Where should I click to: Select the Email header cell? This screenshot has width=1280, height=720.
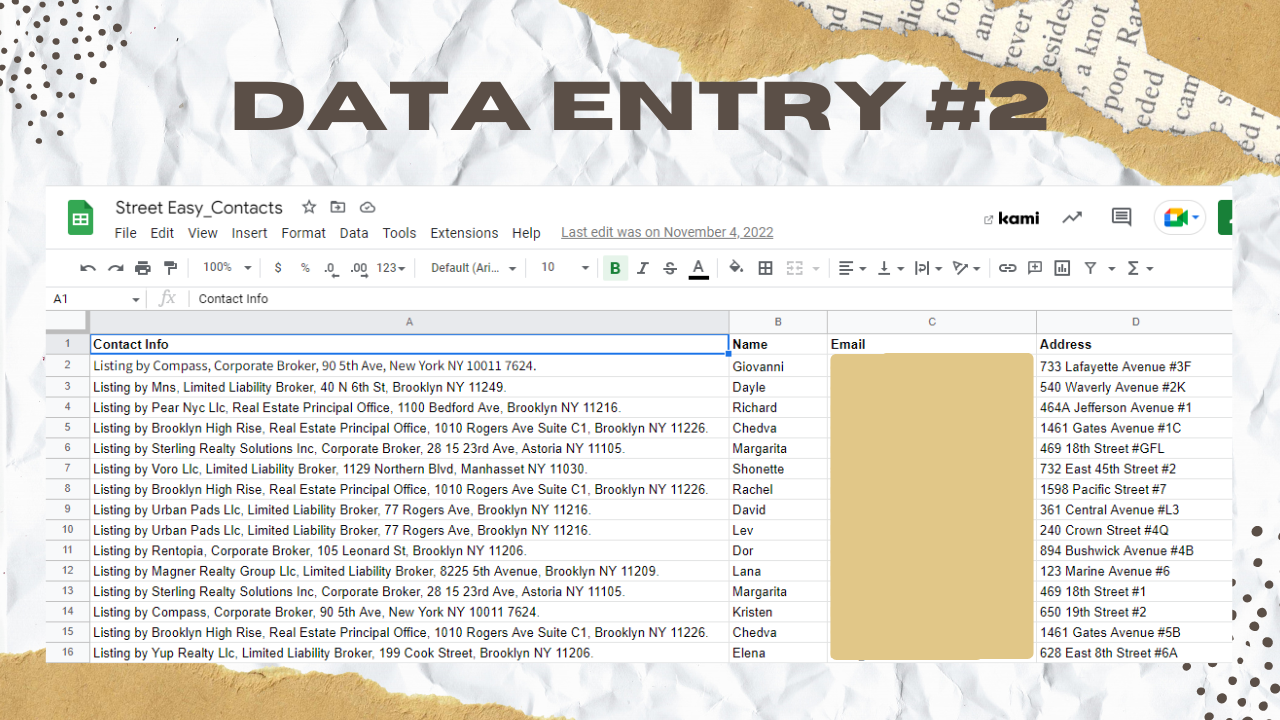(x=932, y=344)
